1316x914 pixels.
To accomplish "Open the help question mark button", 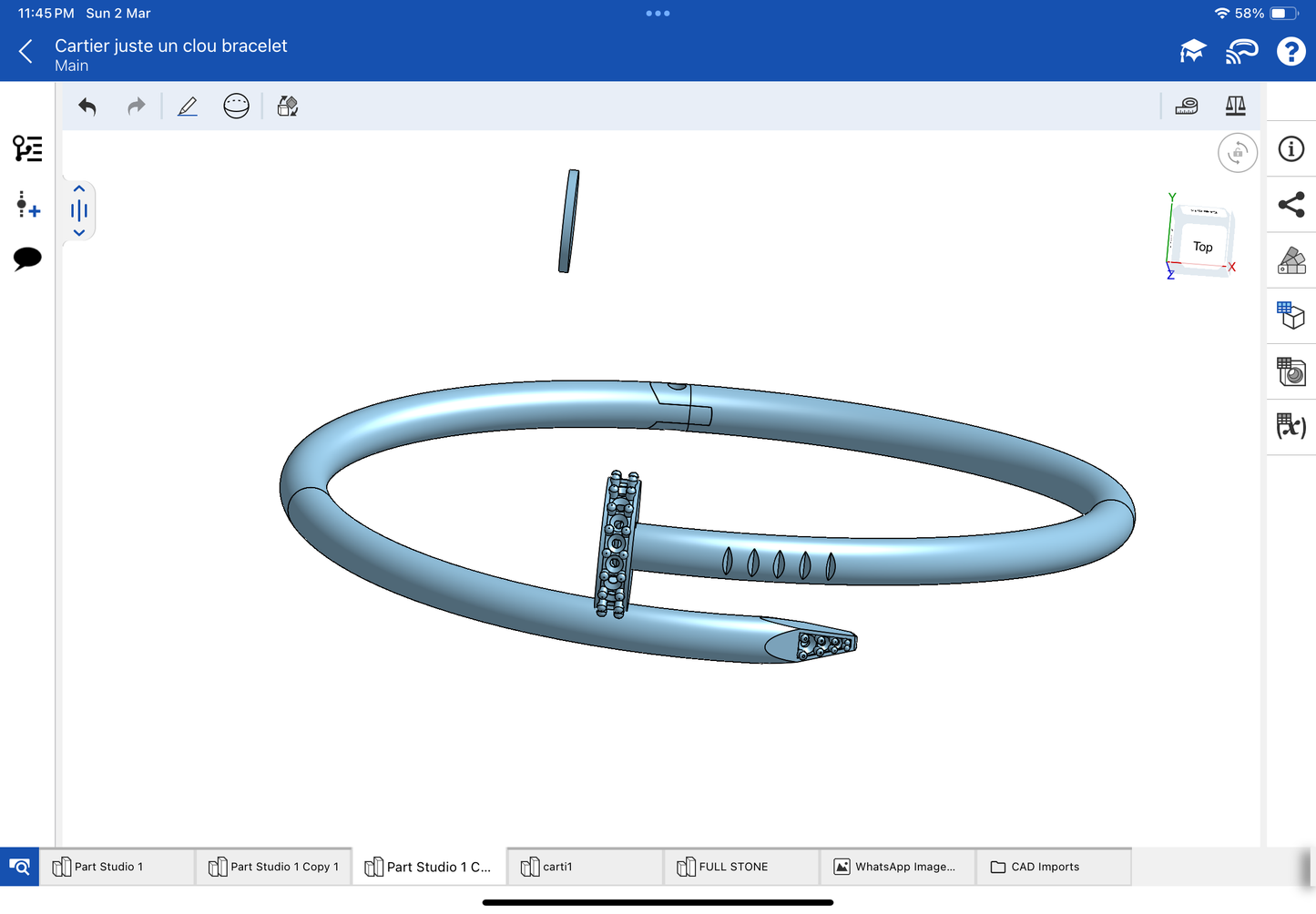I will (1290, 52).
